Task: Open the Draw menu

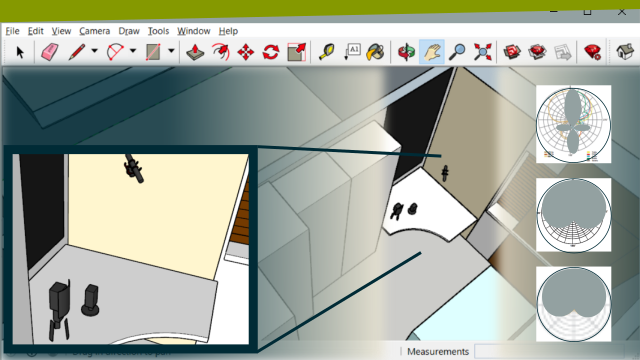Action: 129,31
